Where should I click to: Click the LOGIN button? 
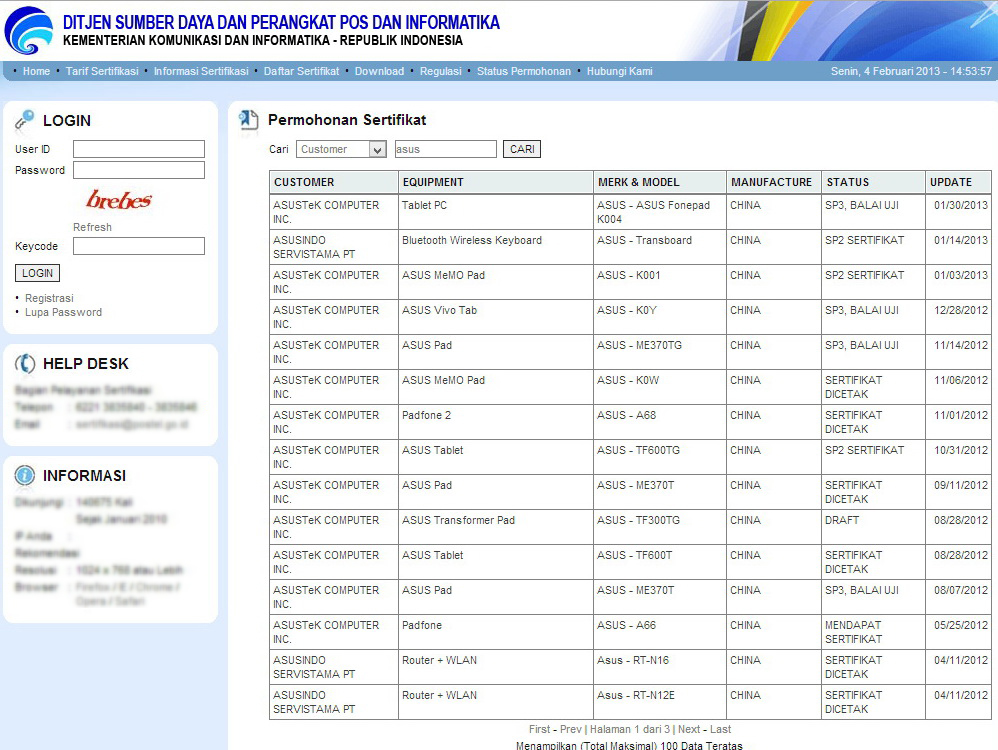pos(38,273)
